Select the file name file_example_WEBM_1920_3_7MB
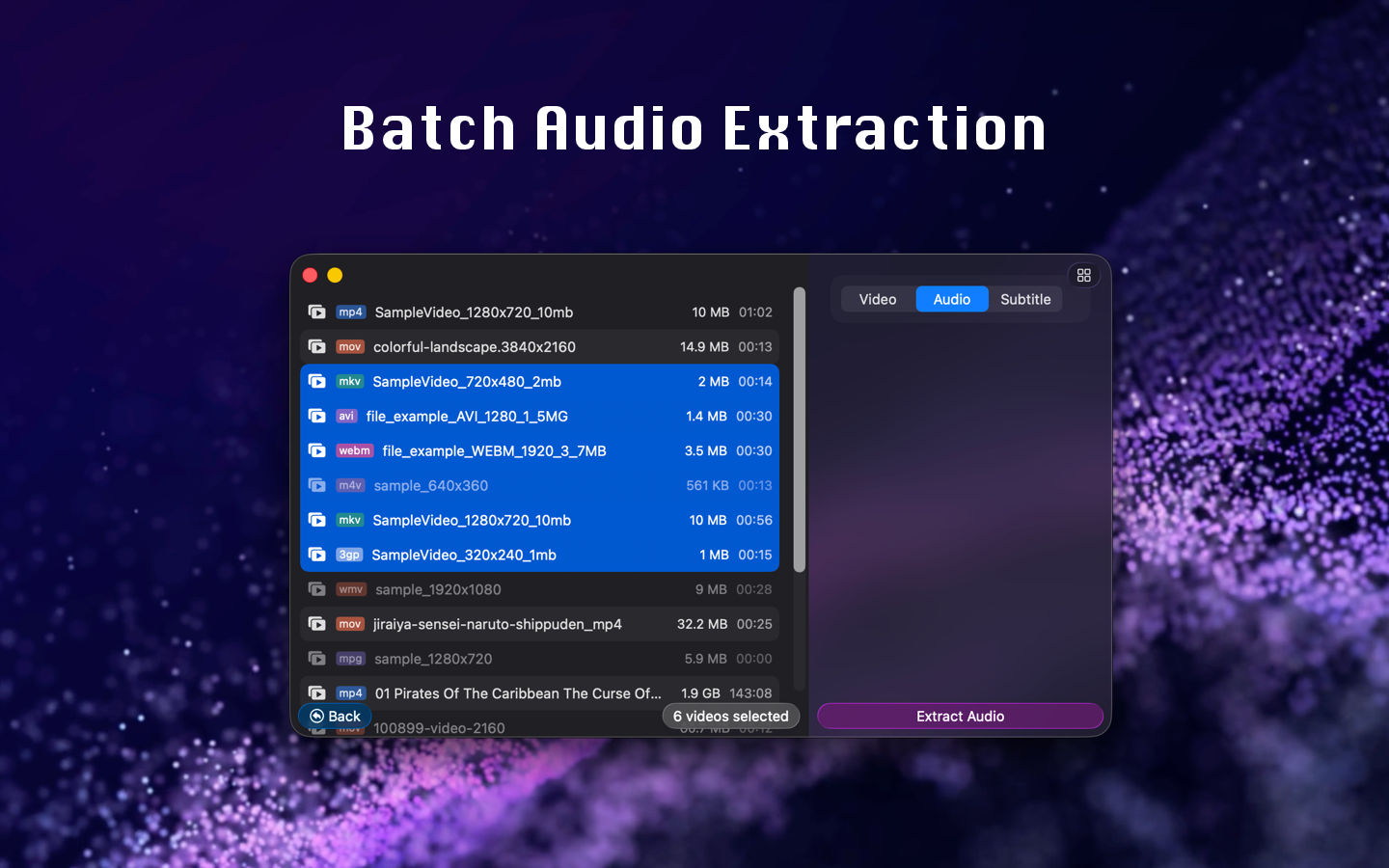Screen dimensions: 1389x868 click(494, 451)
